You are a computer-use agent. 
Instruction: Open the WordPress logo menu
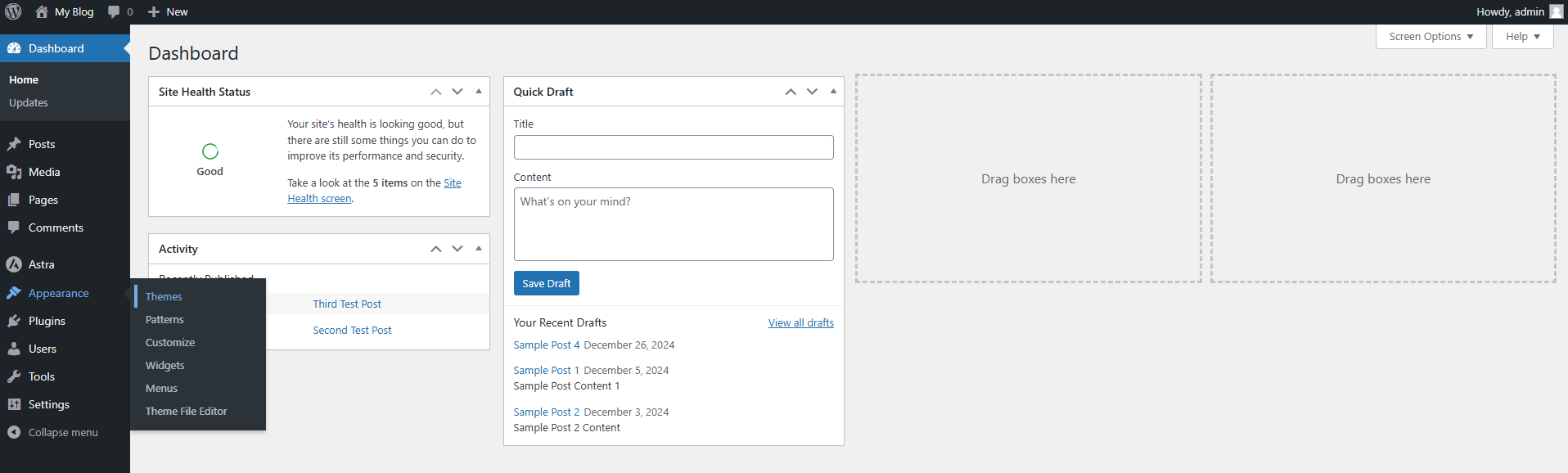[13, 11]
